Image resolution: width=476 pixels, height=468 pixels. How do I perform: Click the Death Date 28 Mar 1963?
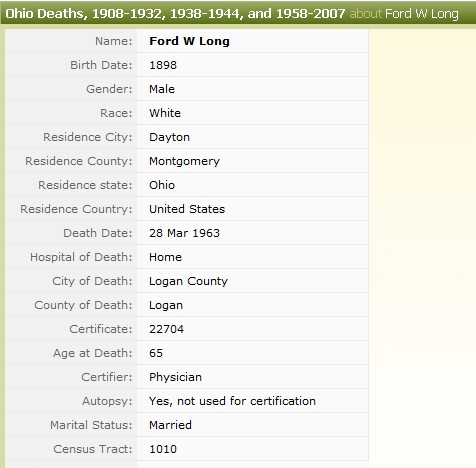[x=185, y=233]
